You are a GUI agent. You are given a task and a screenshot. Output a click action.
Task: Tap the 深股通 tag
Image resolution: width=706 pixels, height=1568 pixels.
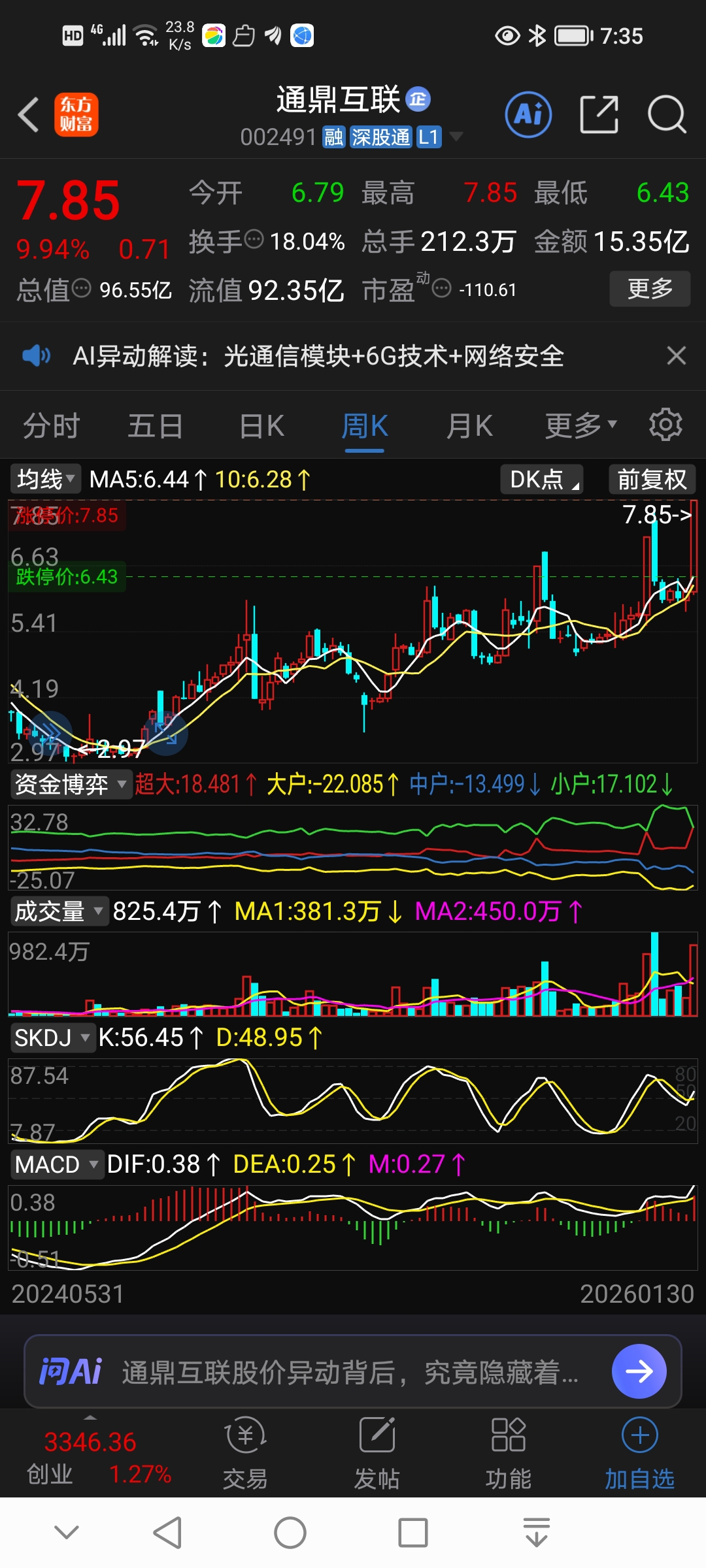380,137
